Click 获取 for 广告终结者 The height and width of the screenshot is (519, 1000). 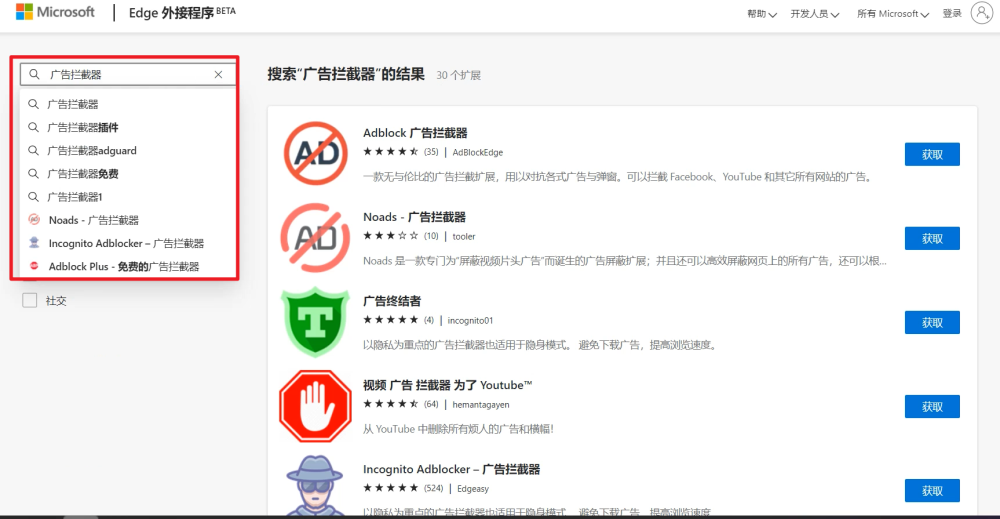click(932, 323)
